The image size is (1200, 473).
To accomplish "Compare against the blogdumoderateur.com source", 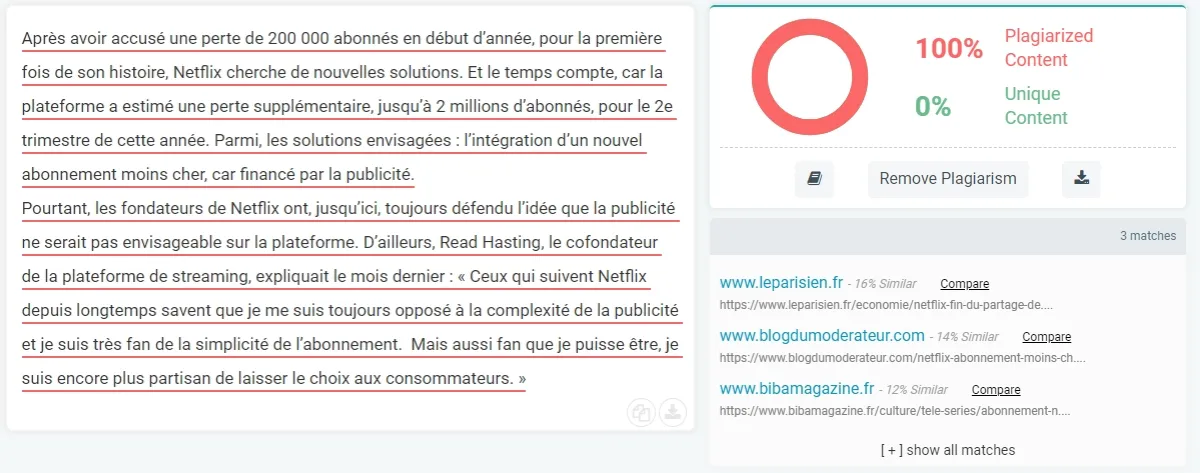I will pyautogui.click(x=1046, y=337).
